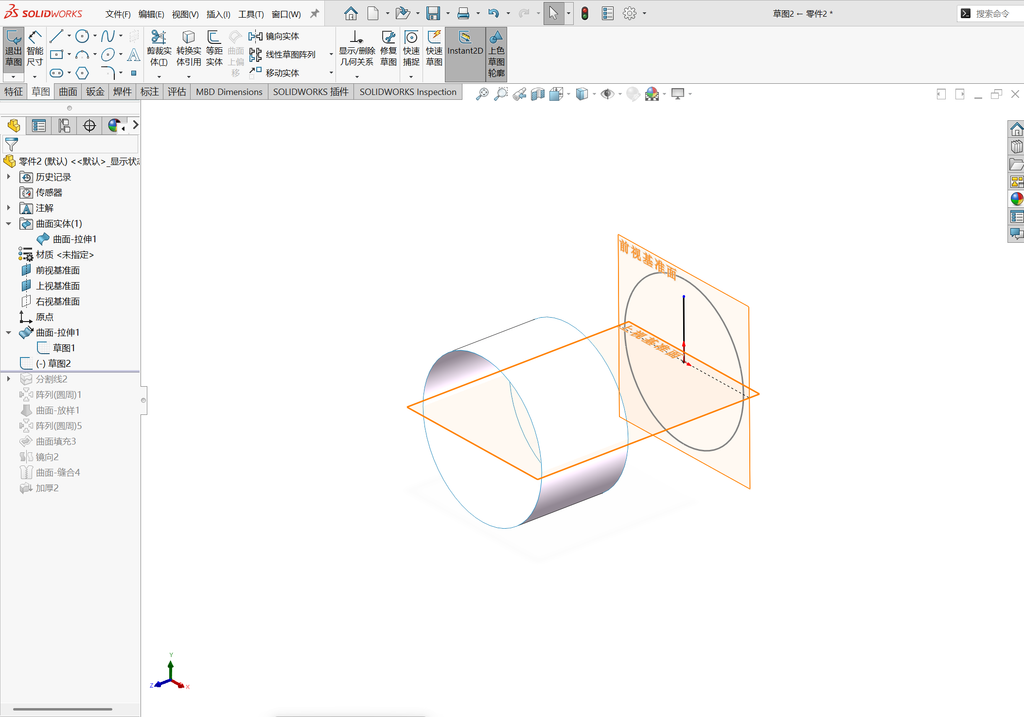Screen dimensions: 1024x717
Task: Click the 搜索命令 search field
Action: coord(990,13)
